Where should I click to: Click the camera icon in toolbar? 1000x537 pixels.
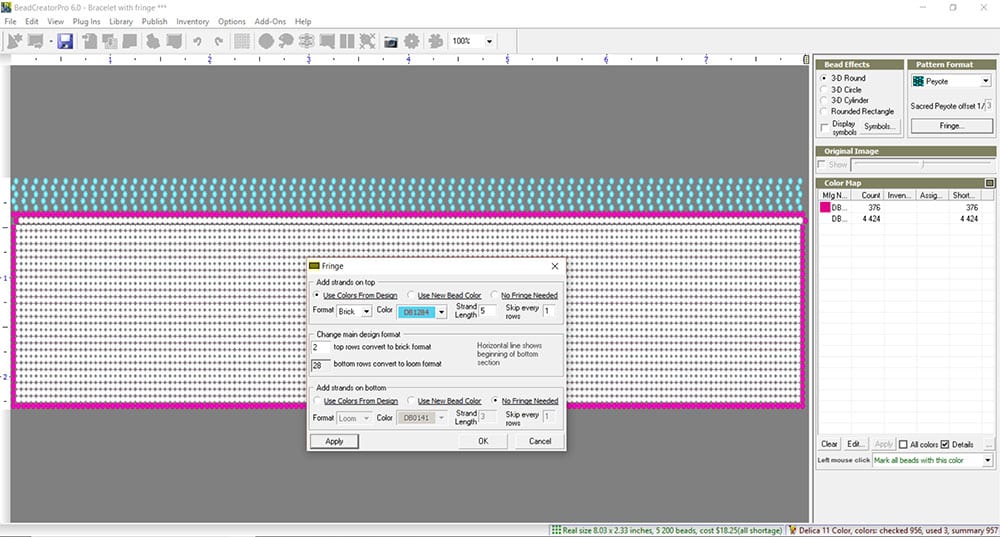(x=390, y=42)
